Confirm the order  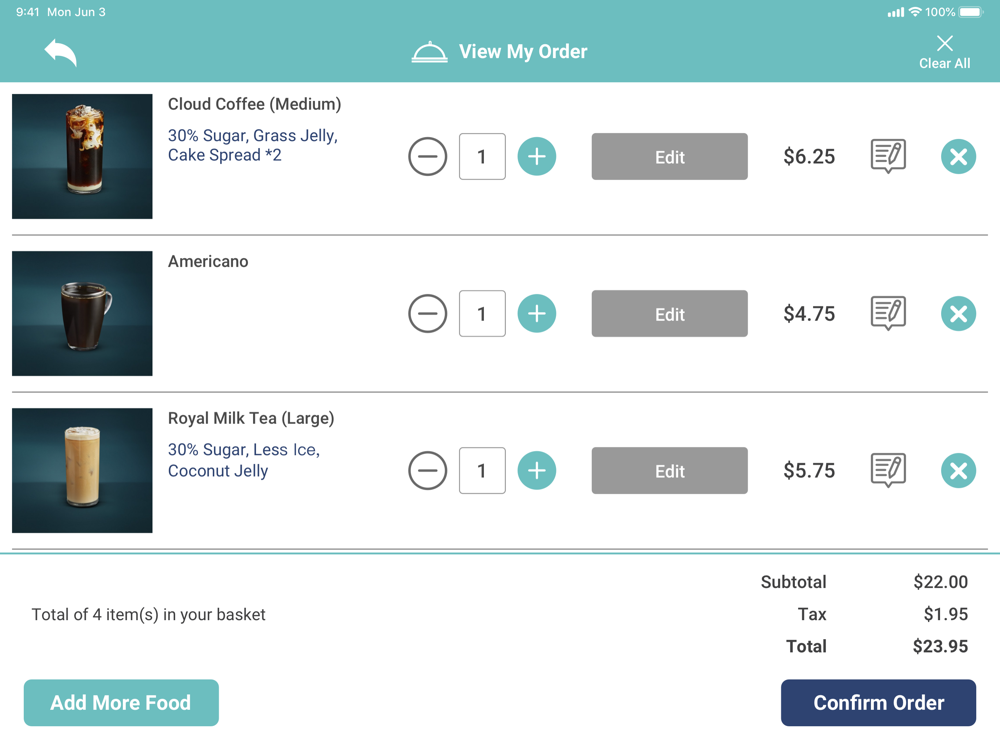(x=878, y=702)
